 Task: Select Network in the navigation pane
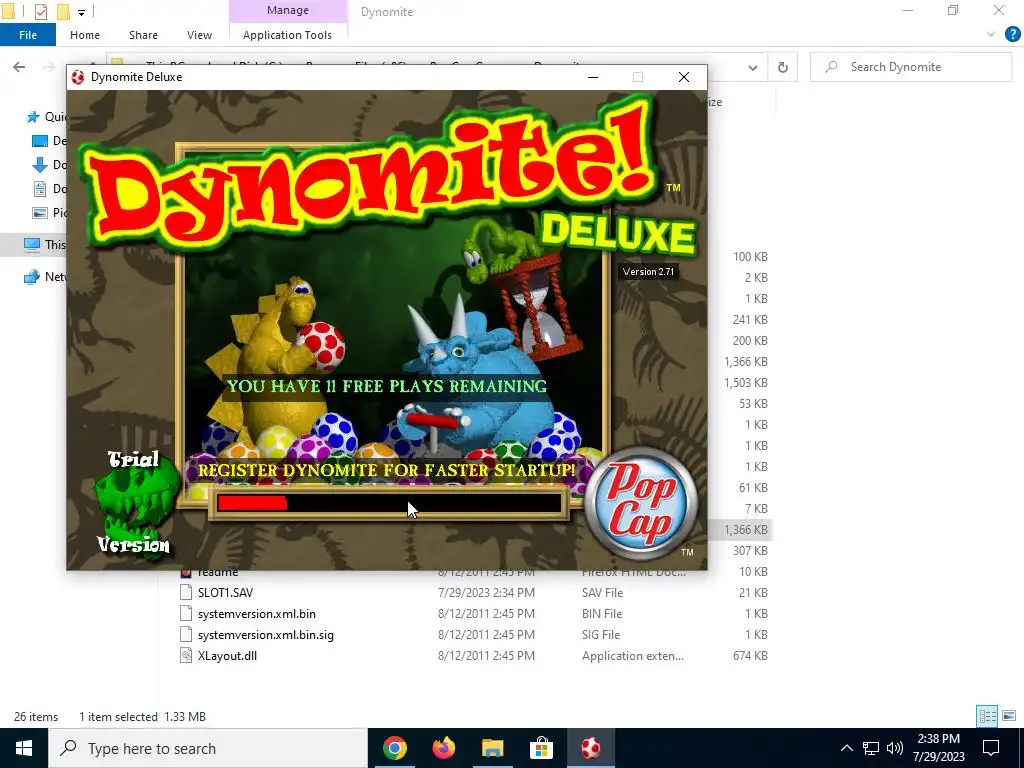44,277
